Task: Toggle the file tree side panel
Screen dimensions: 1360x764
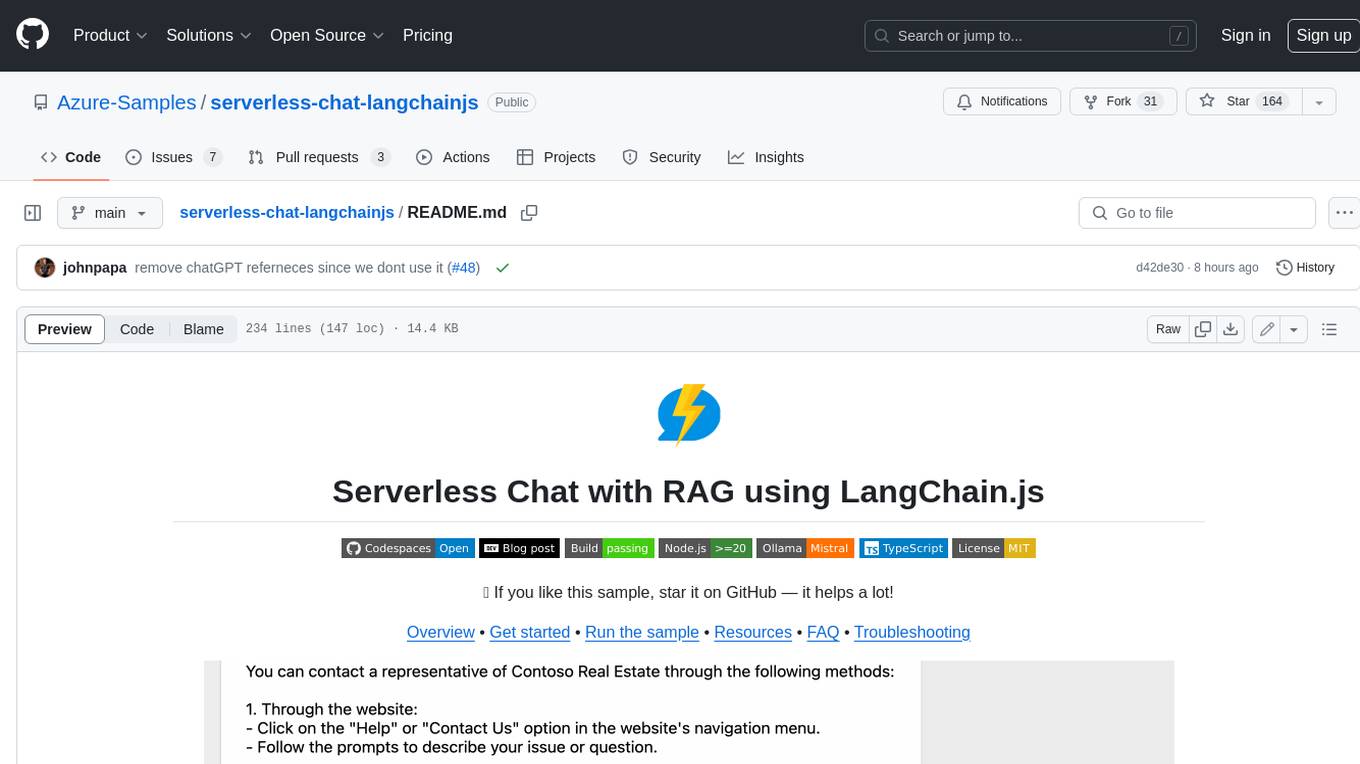Action: coord(32,213)
